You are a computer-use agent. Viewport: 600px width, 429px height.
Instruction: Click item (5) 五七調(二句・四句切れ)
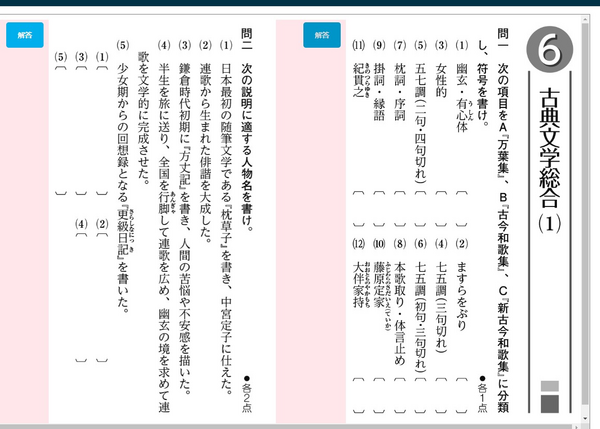(x=421, y=111)
